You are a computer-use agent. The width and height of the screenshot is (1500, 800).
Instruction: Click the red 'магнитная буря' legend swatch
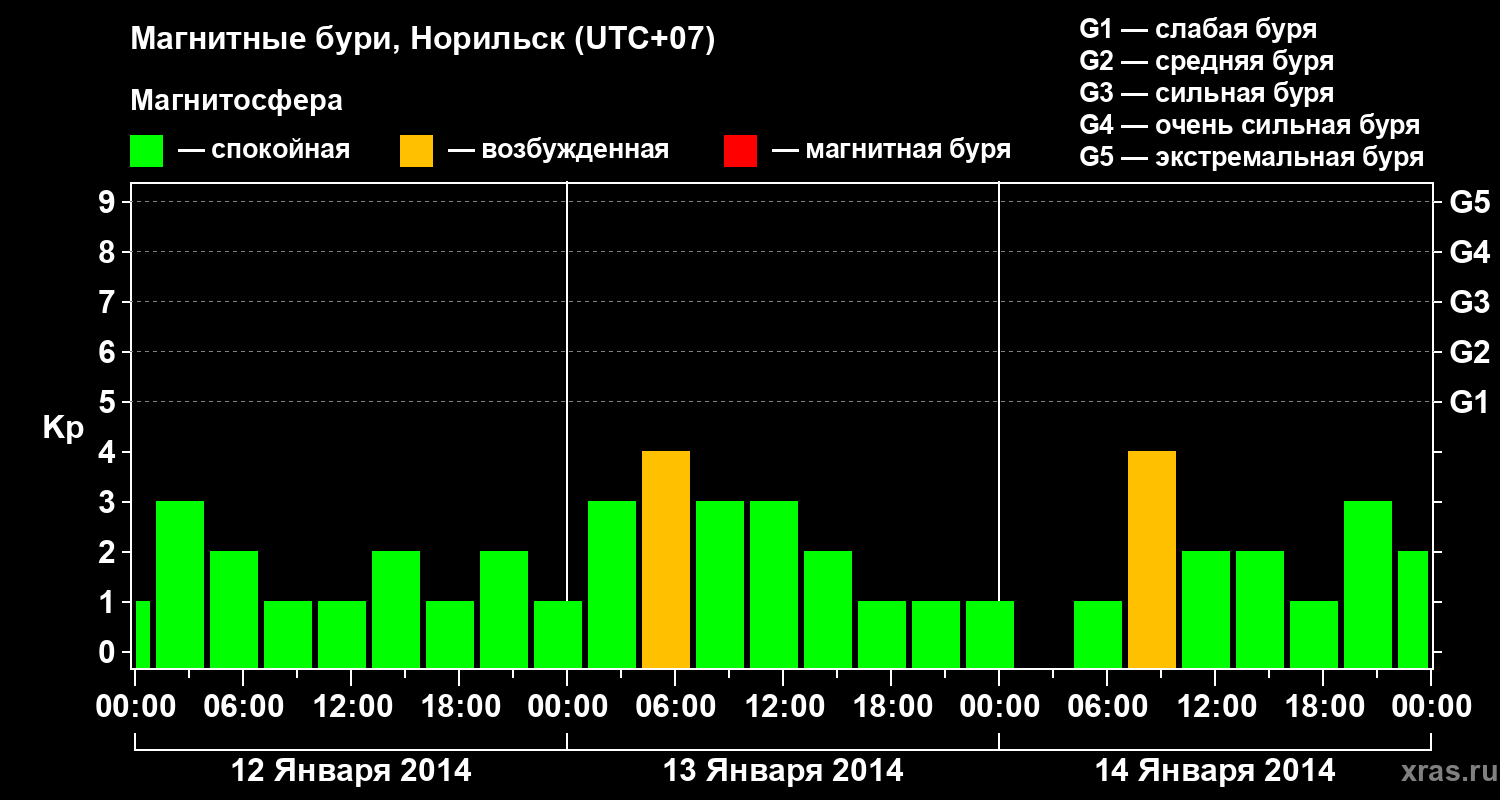pos(740,151)
